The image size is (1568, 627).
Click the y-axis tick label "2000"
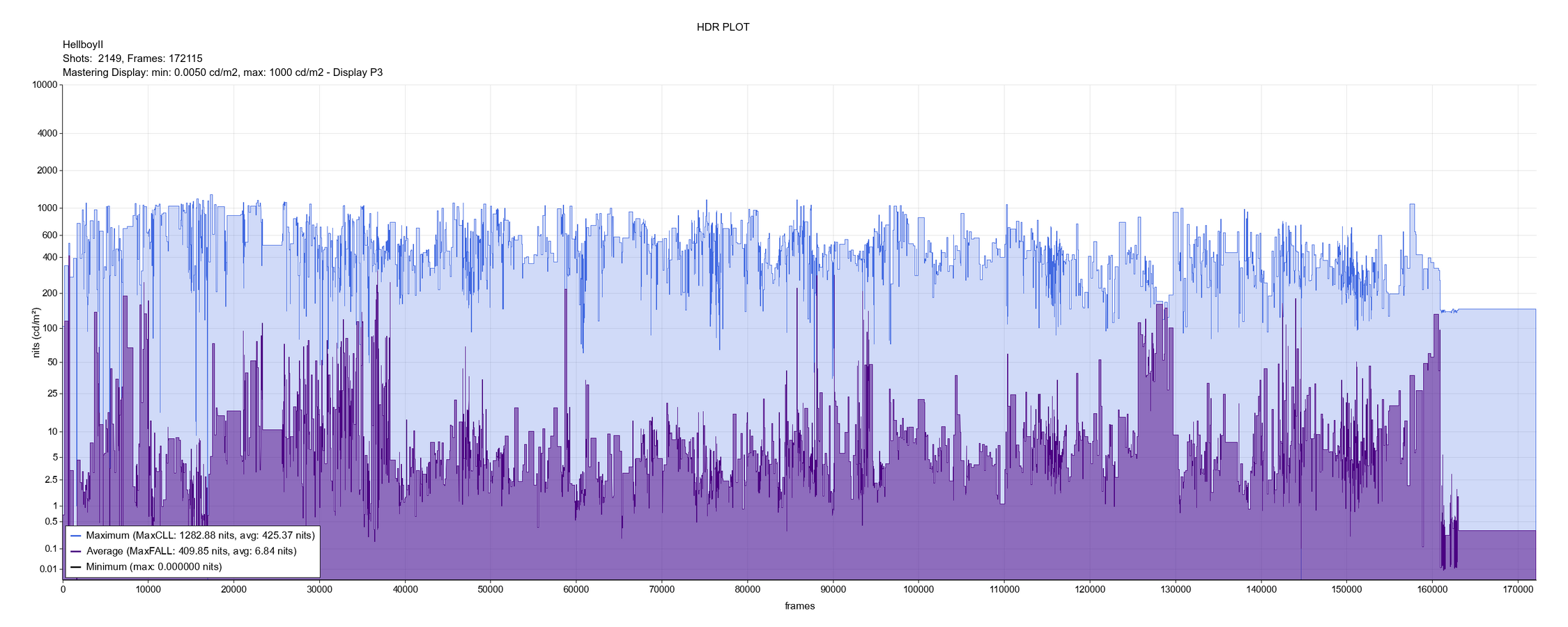pyautogui.click(x=47, y=171)
